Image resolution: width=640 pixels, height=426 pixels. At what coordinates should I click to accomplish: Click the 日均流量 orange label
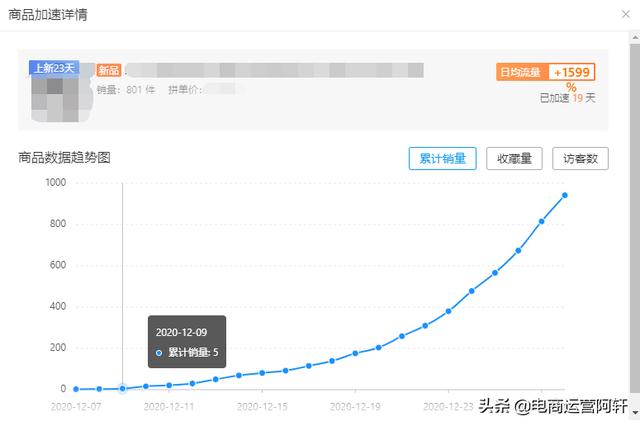pos(519,72)
